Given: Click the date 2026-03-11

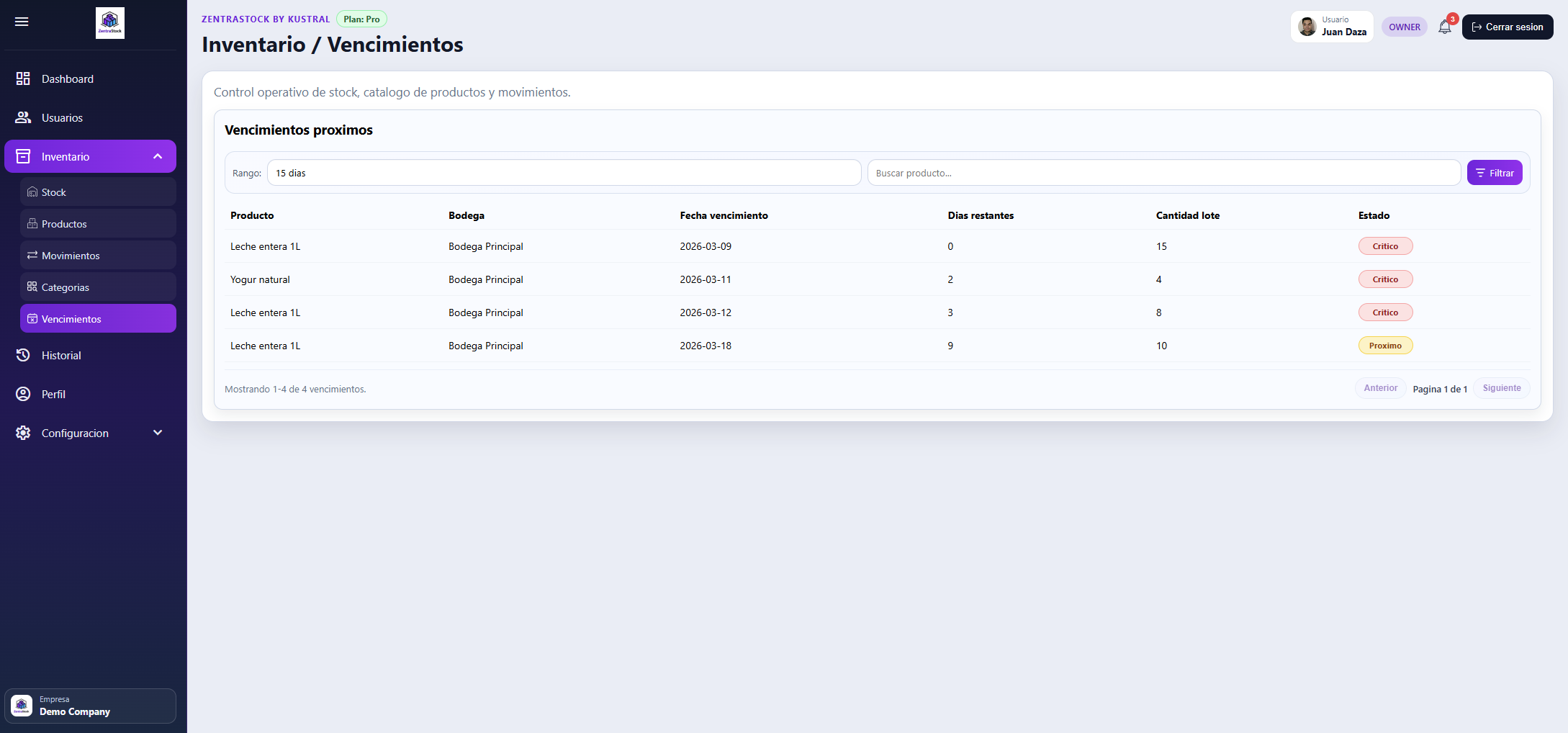Looking at the screenshot, I should pos(706,279).
